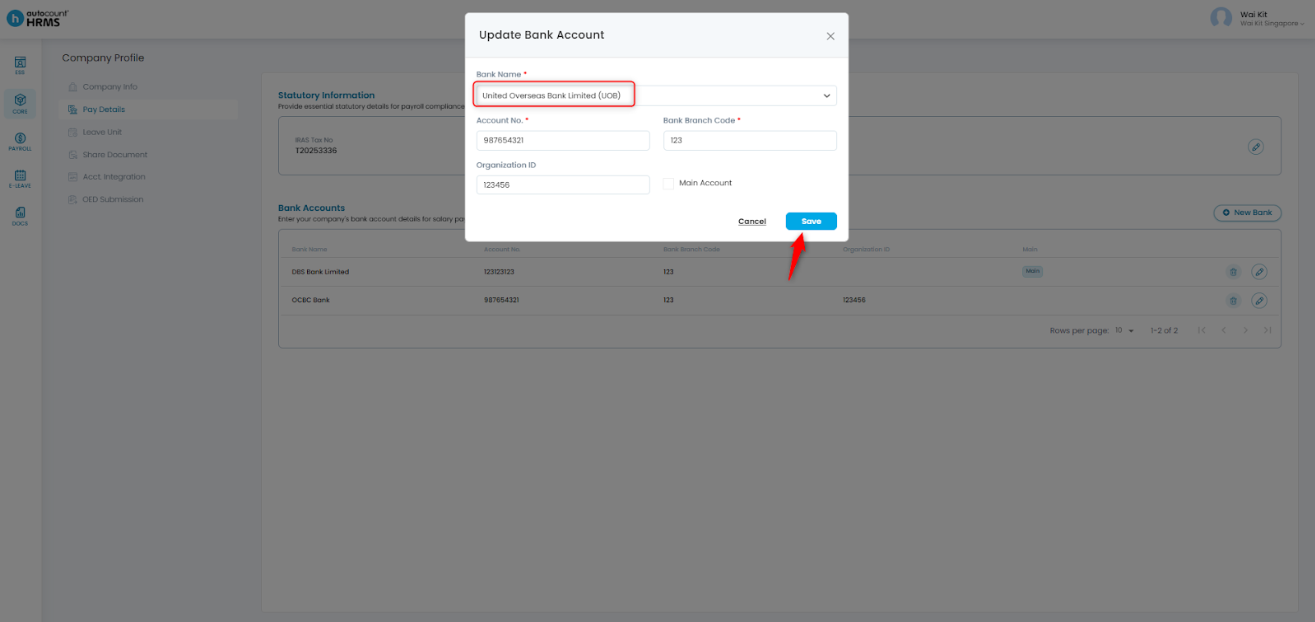Click the AutoCount HRMS logo
Viewport: 1315px width, 622px height.
coord(38,17)
